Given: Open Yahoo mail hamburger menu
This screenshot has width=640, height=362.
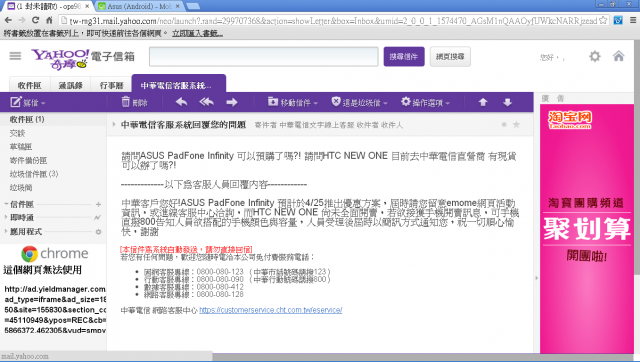Looking at the screenshot, I should coord(15,56).
